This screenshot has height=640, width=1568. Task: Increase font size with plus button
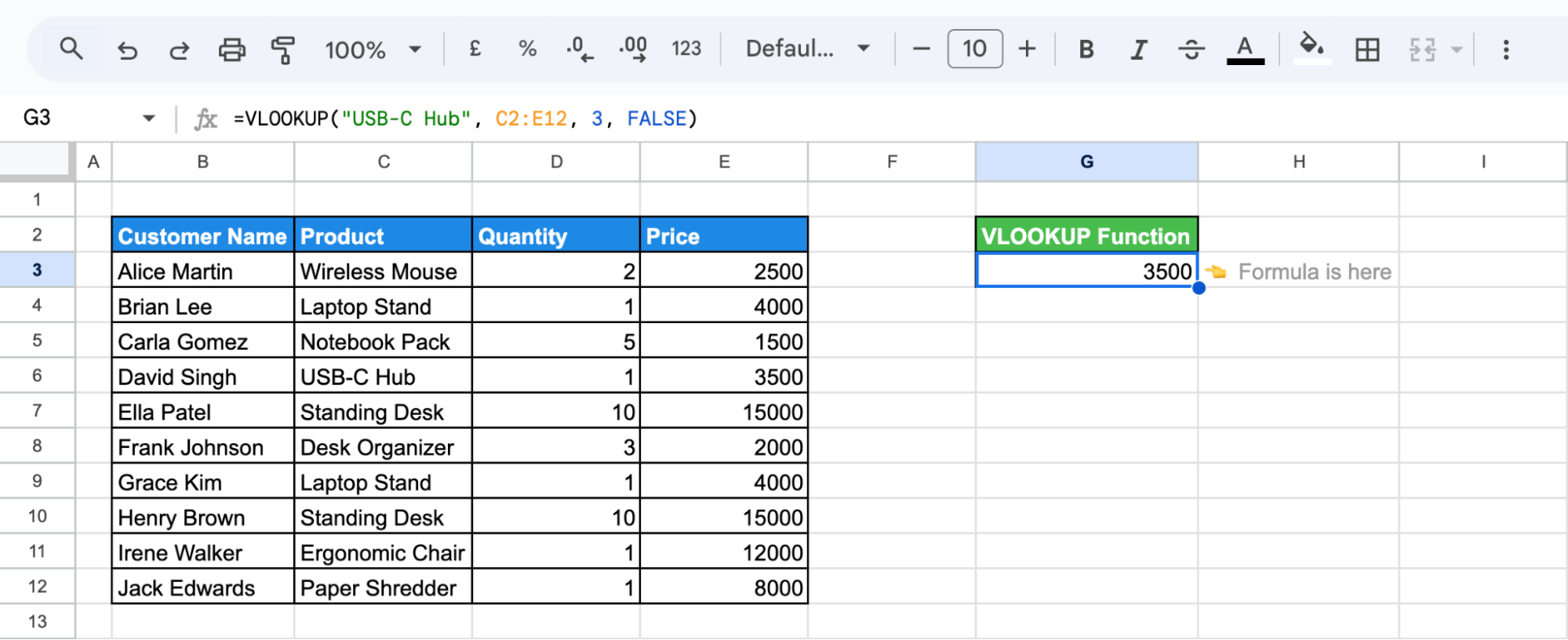click(x=1027, y=49)
